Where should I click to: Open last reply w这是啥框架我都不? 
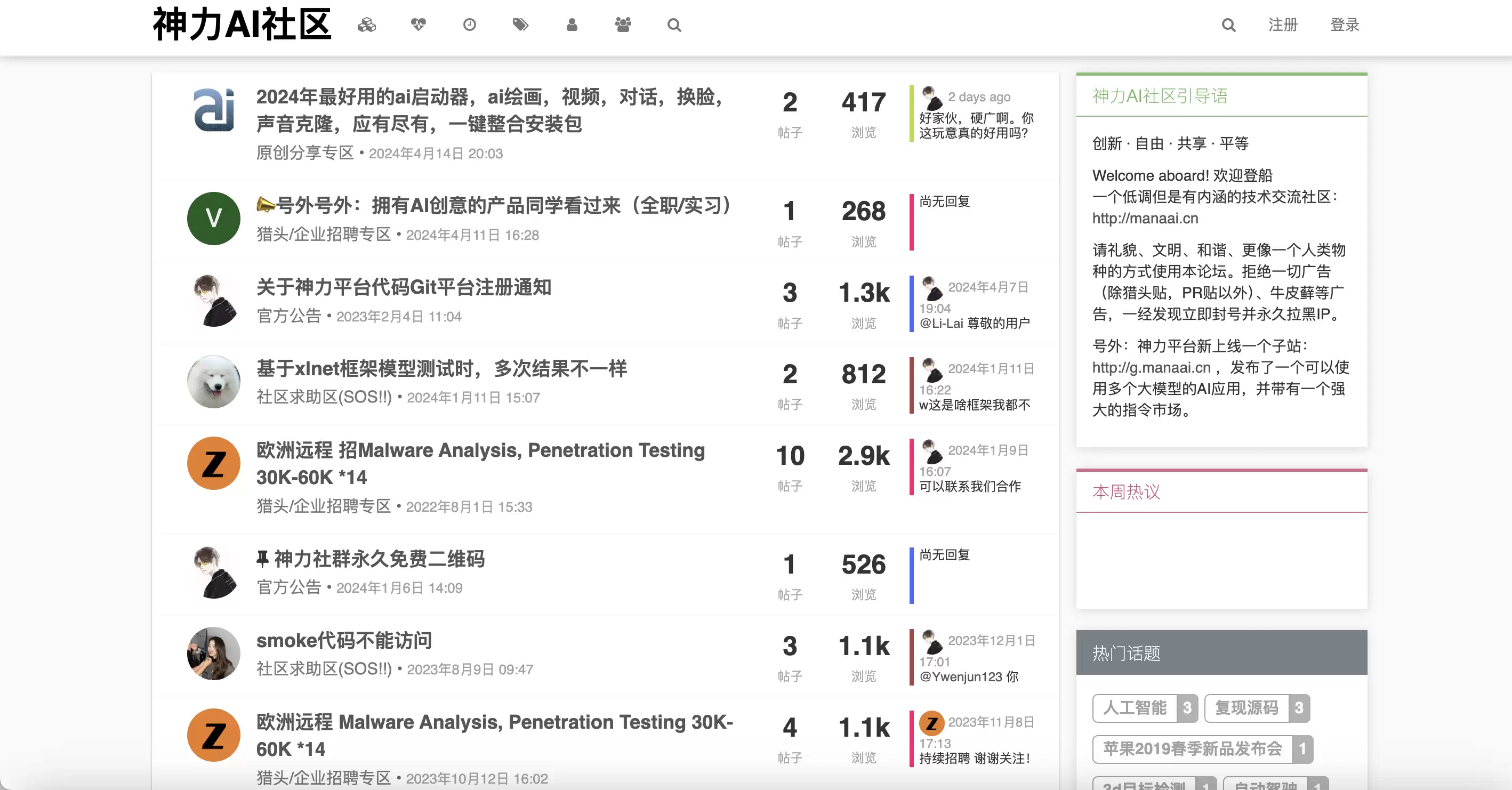[975, 405]
